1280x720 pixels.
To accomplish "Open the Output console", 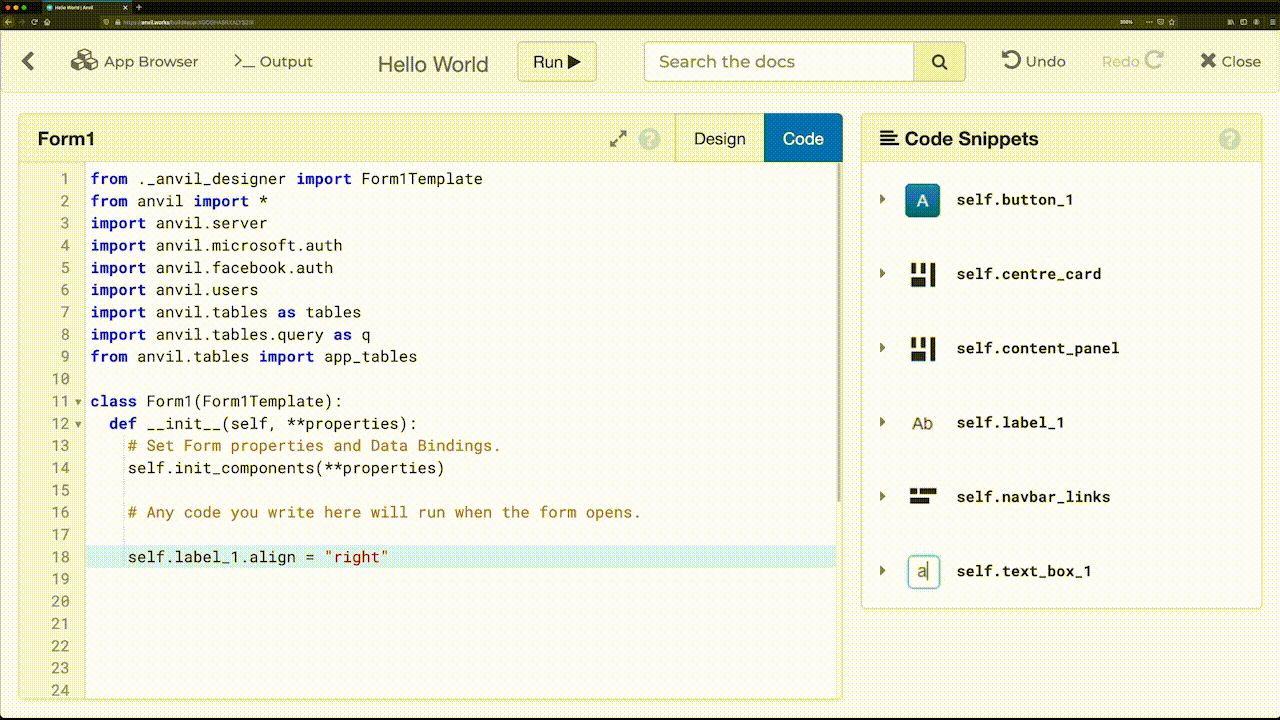I will coord(272,61).
